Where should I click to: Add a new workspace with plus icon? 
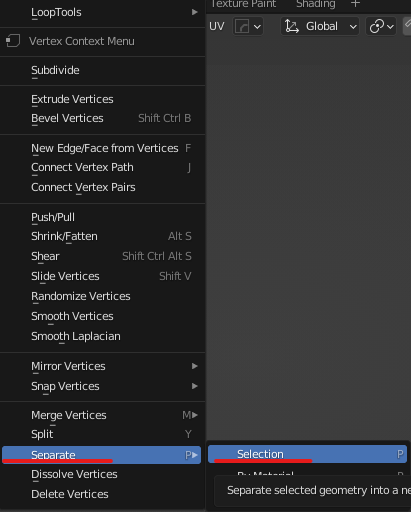(356, 4)
